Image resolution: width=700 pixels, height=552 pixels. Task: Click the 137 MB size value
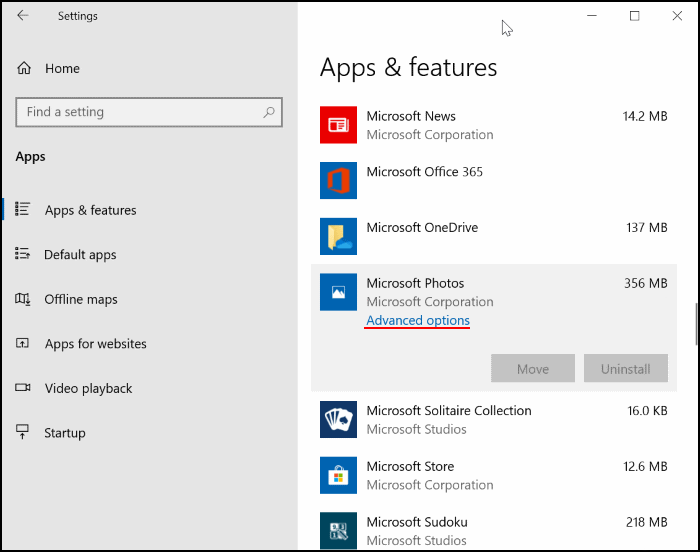click(647, 228)
